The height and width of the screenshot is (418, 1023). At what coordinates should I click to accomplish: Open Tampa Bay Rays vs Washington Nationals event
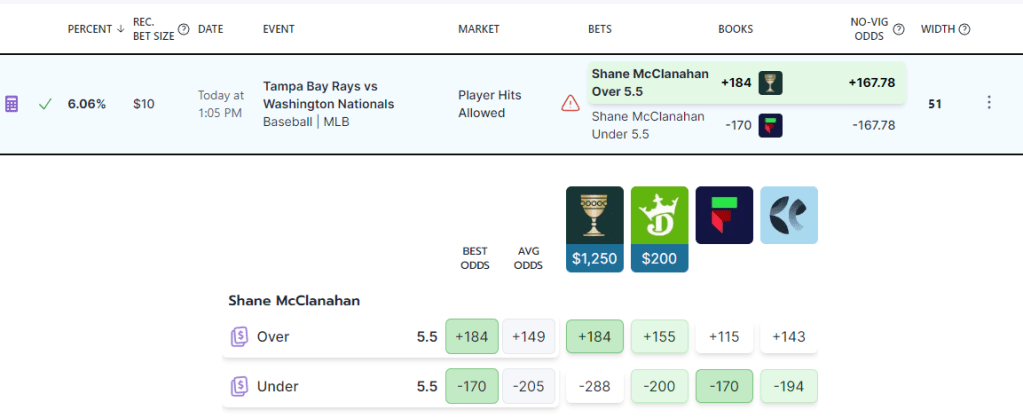(328, 95)
